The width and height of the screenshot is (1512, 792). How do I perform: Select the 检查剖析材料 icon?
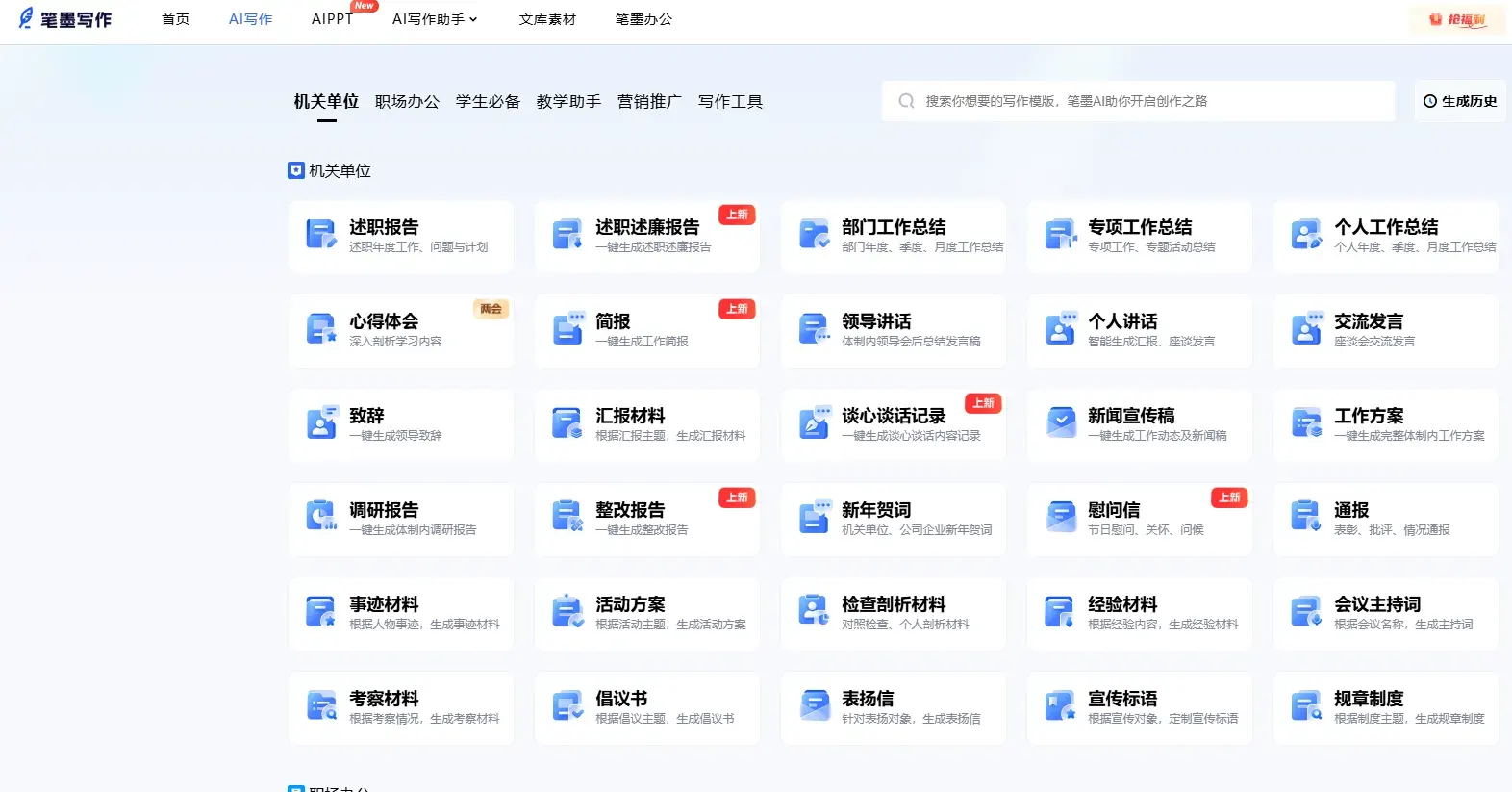click(x=814, y=611)
